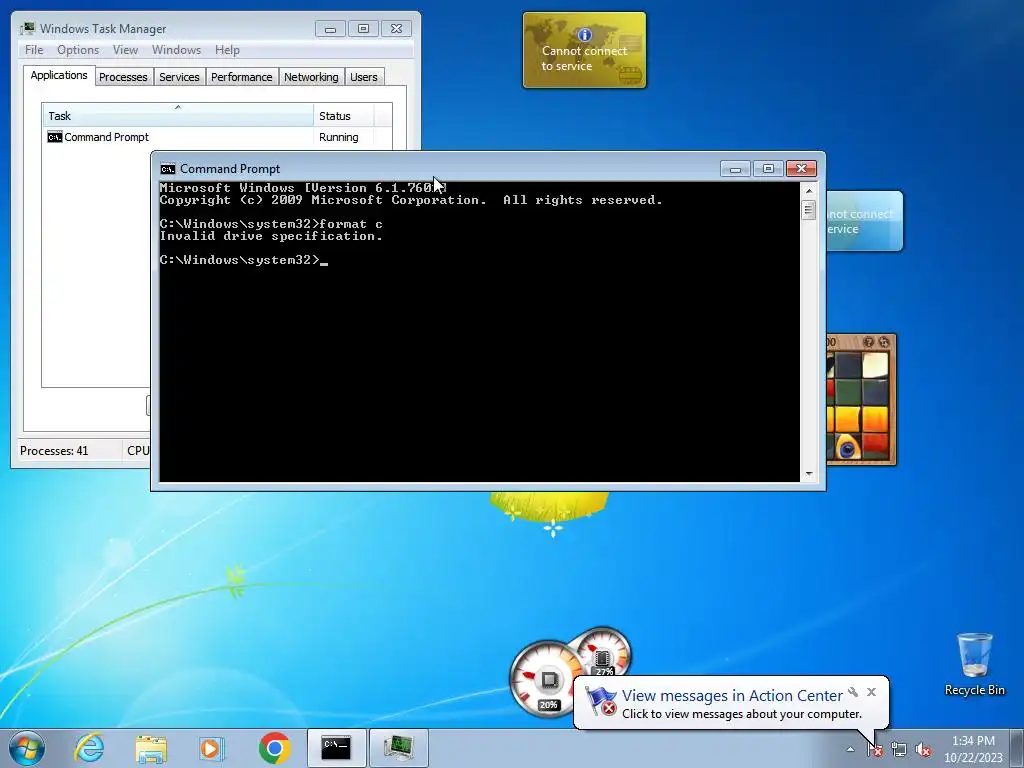Open the Start menu orb
The width and height of the screenshot is (1024, 768).
pyautogui.click(x=27, y=748)
